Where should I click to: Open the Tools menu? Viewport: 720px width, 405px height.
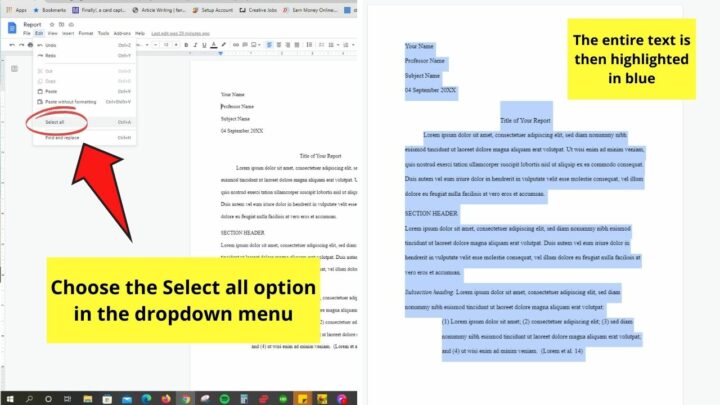(x=103, y=34)
